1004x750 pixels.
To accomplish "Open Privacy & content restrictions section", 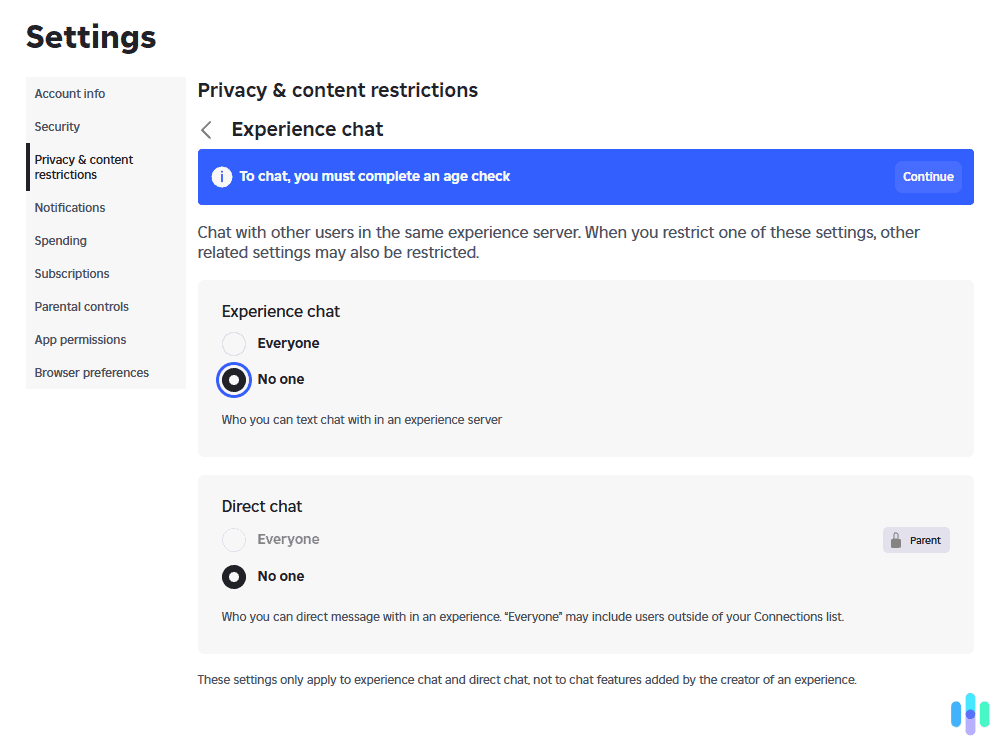I will (x=84, y=167).
